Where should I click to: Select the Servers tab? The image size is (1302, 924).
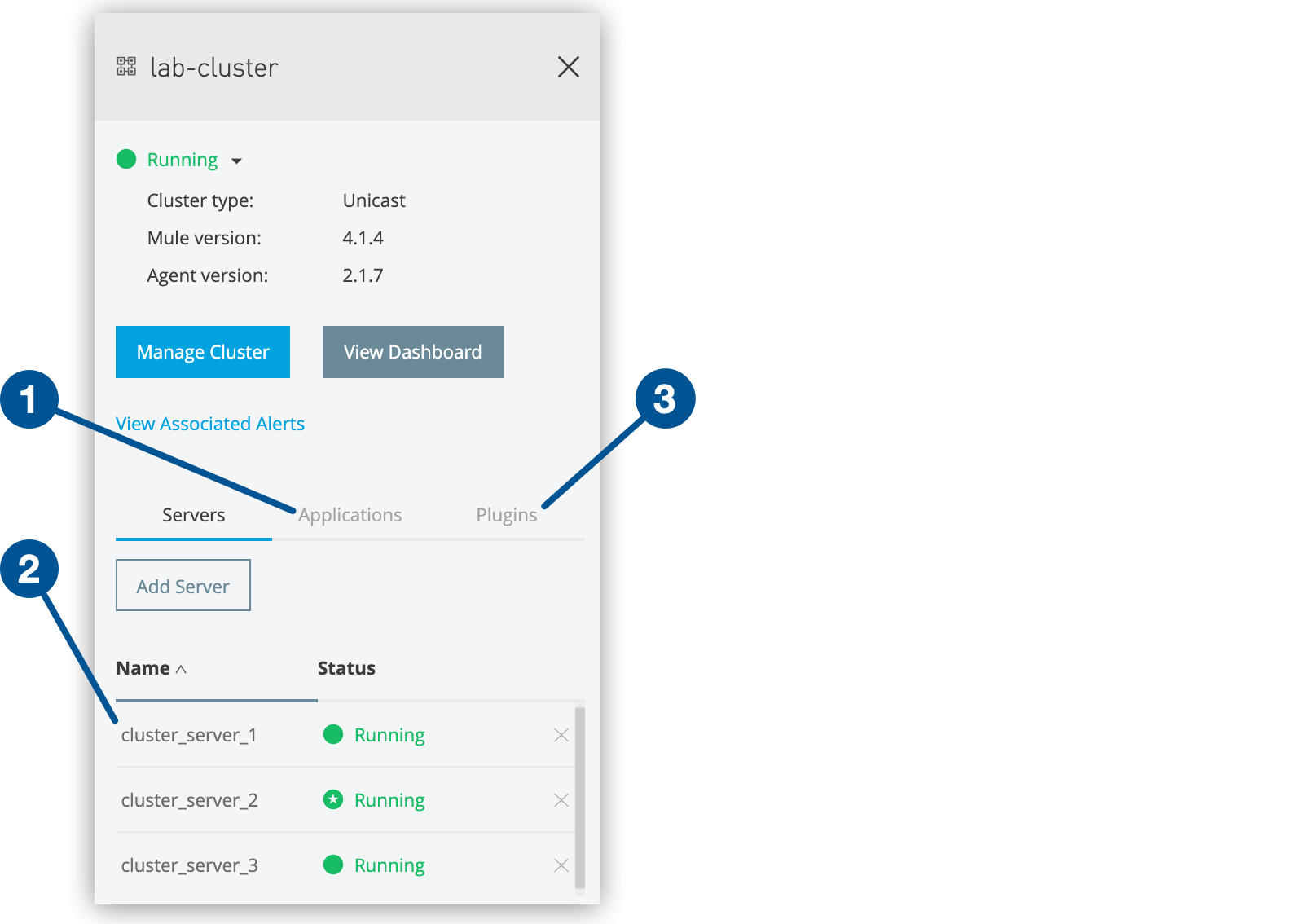193,515
